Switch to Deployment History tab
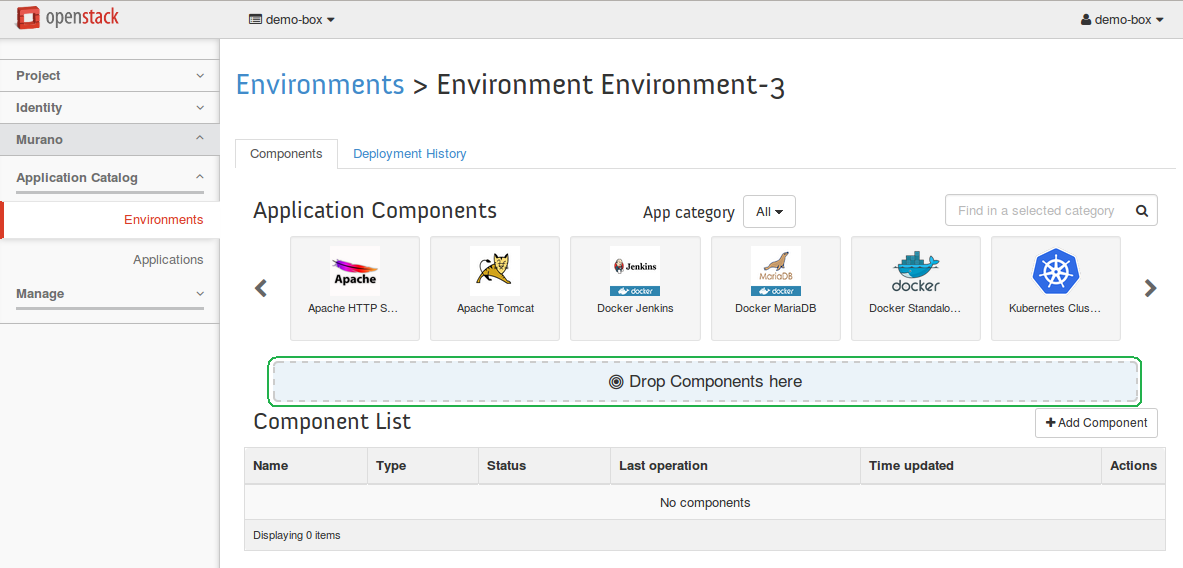Viewport: 1183px width, 568px height. tap(409, 154)
